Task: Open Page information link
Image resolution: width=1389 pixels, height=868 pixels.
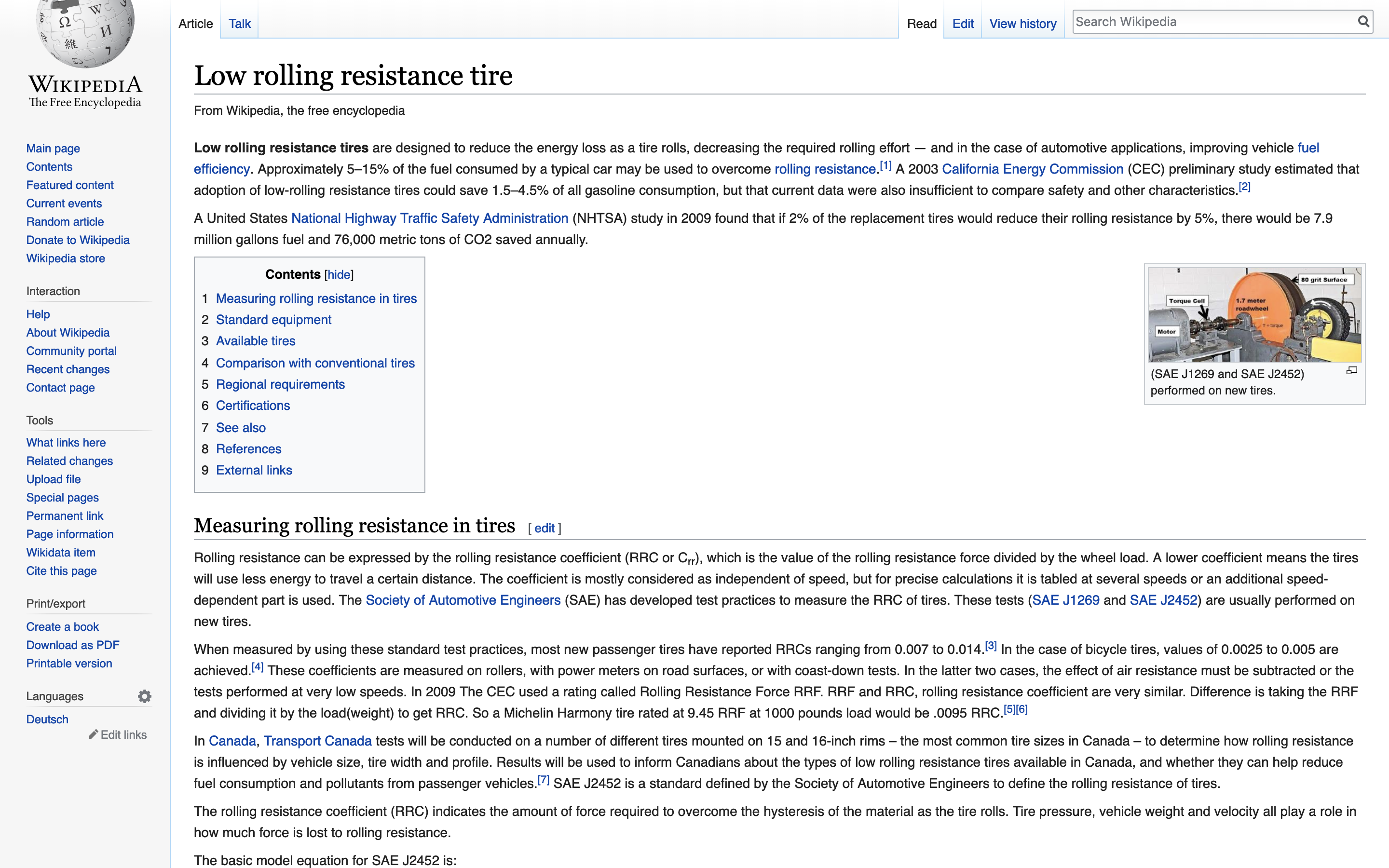Action: pyautogui.click(x=70, y=534)
